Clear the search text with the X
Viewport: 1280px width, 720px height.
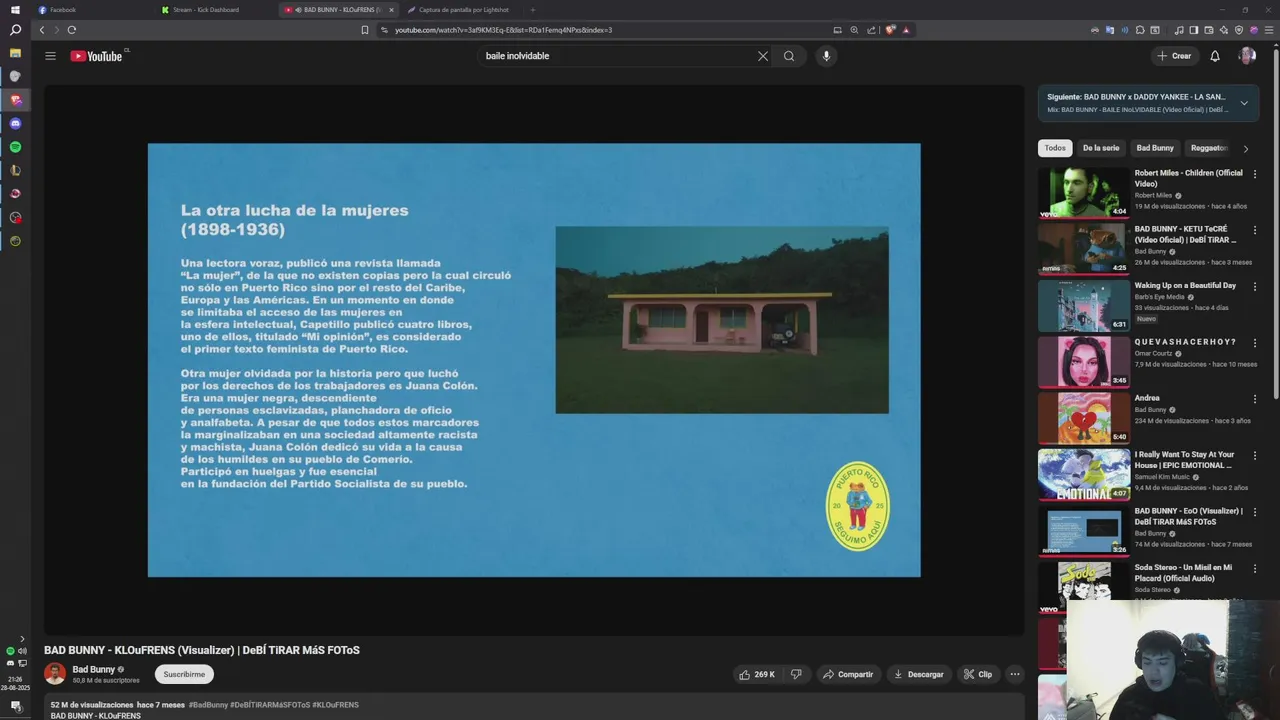click(x=763, y=56)
